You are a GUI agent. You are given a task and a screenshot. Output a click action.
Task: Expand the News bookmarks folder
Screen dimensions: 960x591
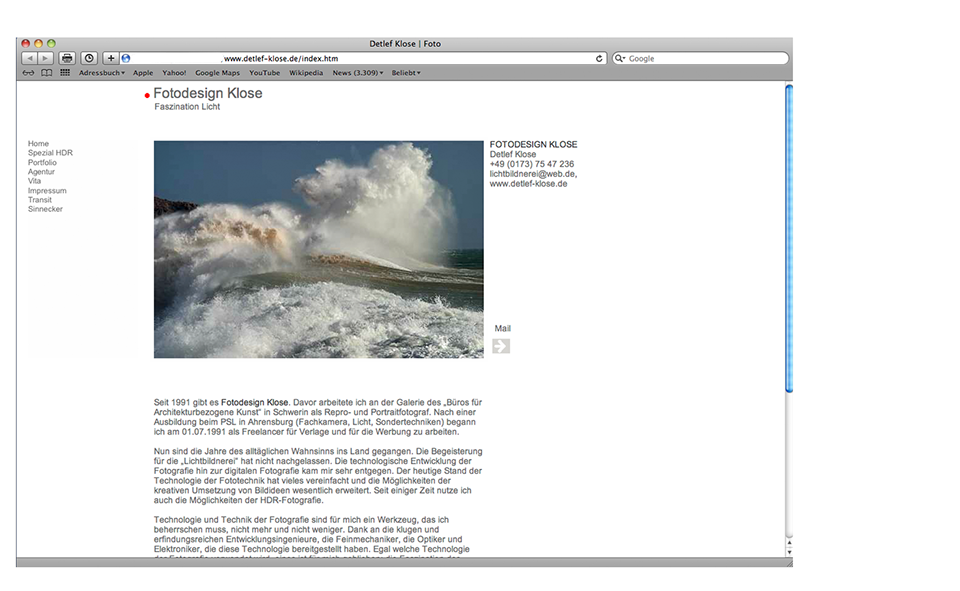[358, 73]
